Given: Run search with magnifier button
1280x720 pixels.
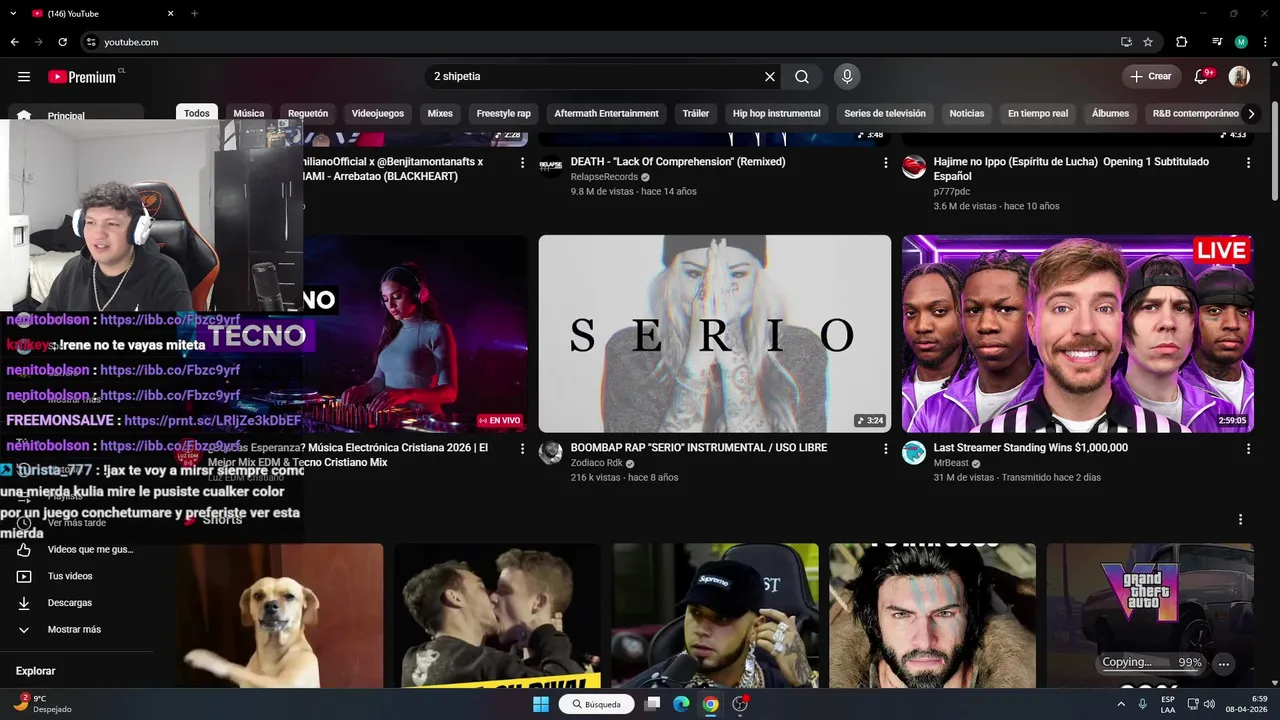Looking at the screenshot, I should (802, 76).
